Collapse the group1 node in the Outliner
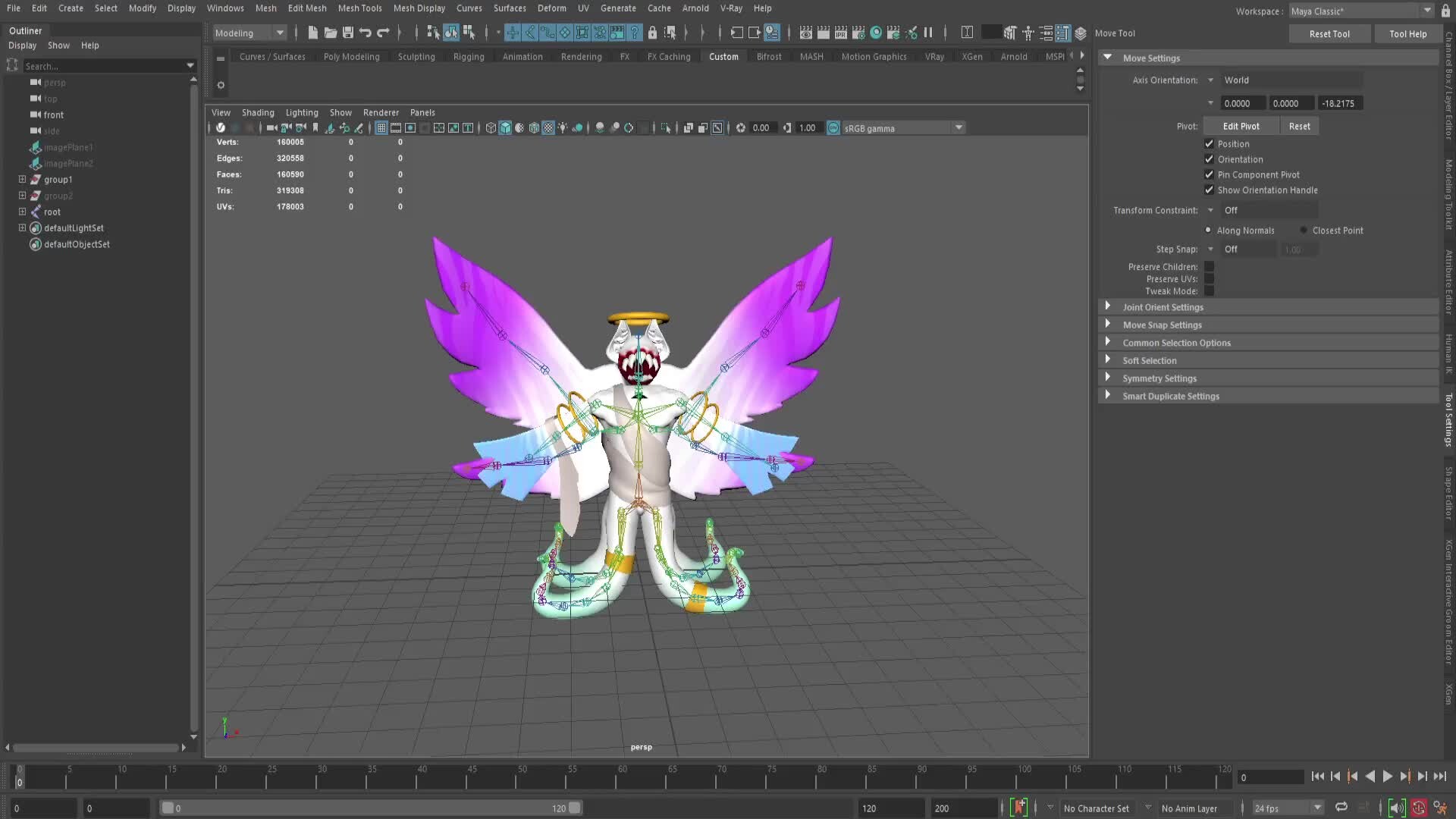 click(x=22, y=180)
